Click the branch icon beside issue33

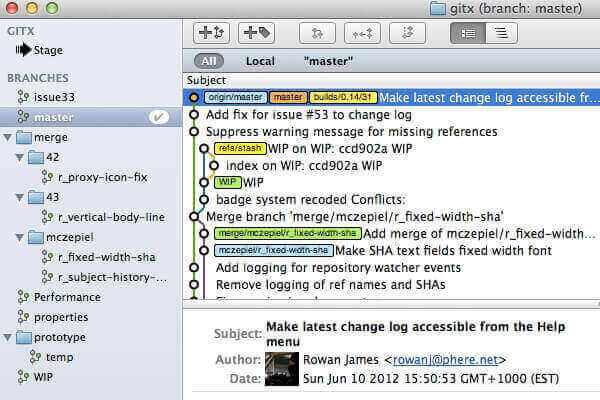tap(23, 97)
